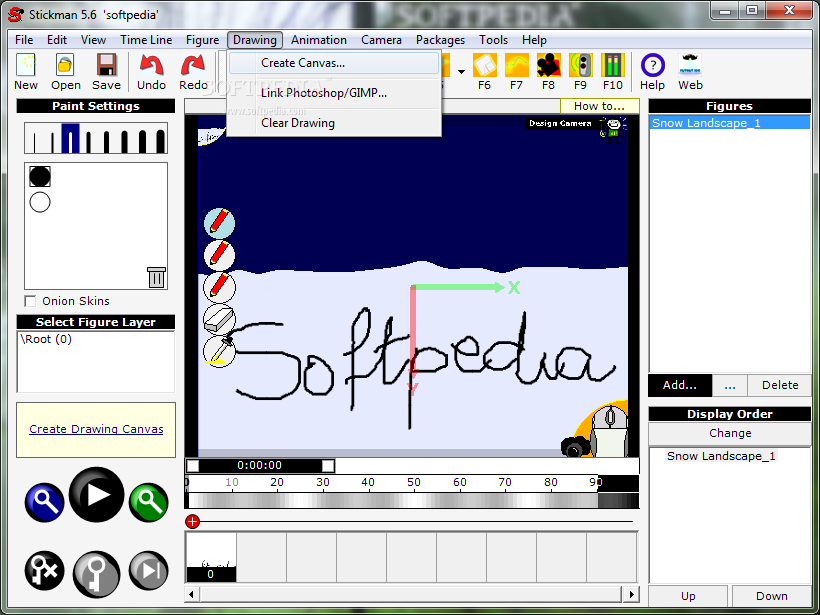
Task: Select the eraser tool on canvas
Action: tap(219, 320)
